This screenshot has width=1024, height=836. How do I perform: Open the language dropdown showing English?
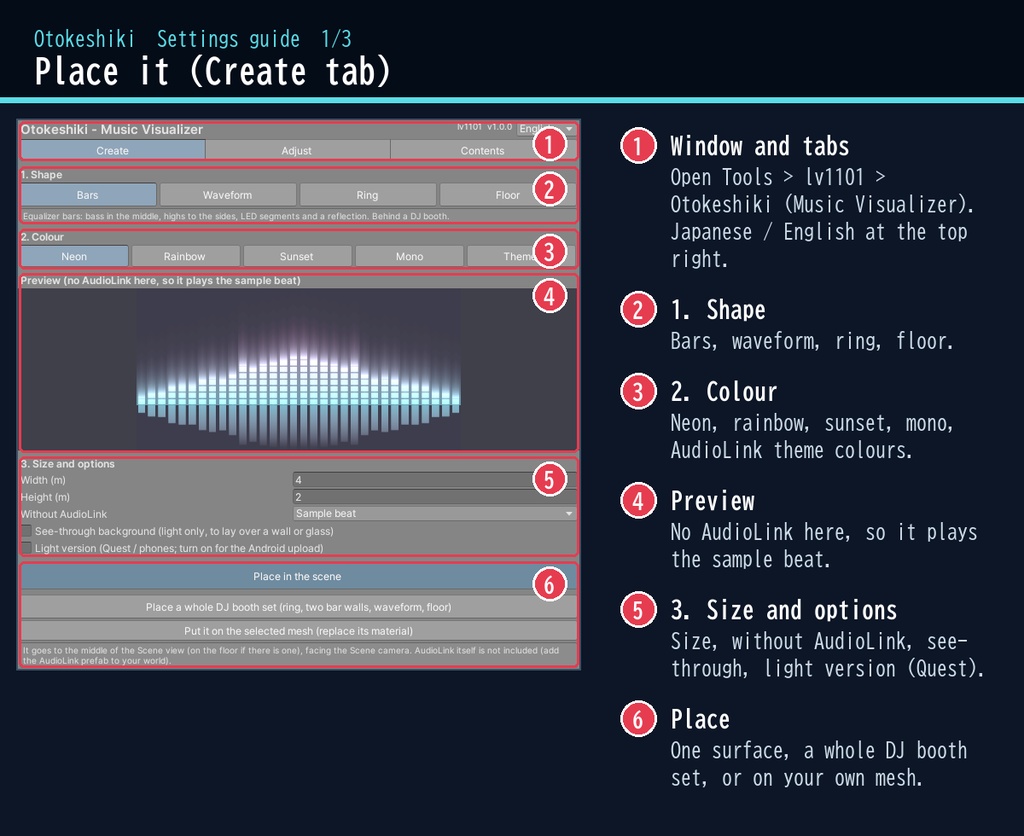(x=546, y=129)
